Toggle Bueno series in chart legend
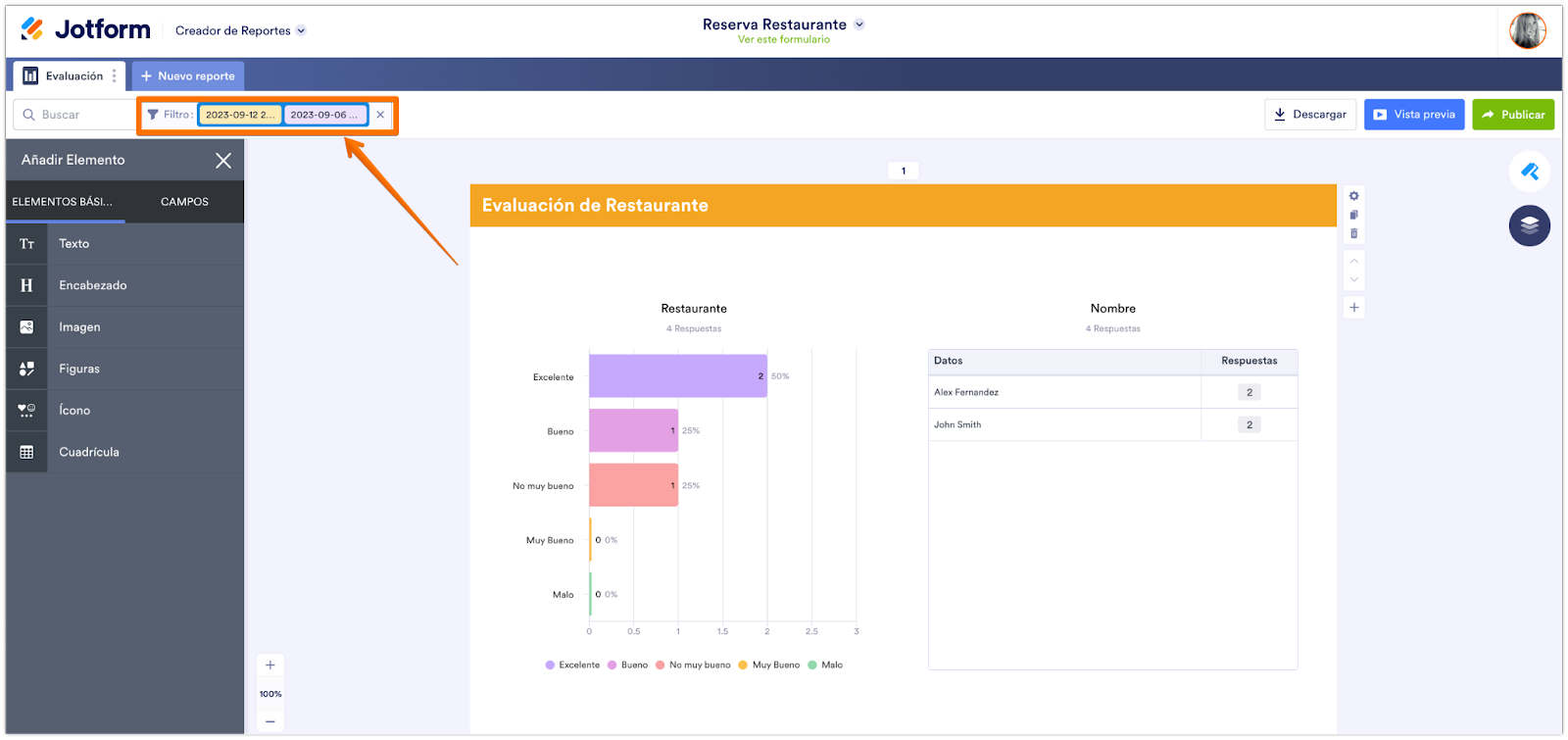Screen dimensions: 1568x740 coord(627,665)
